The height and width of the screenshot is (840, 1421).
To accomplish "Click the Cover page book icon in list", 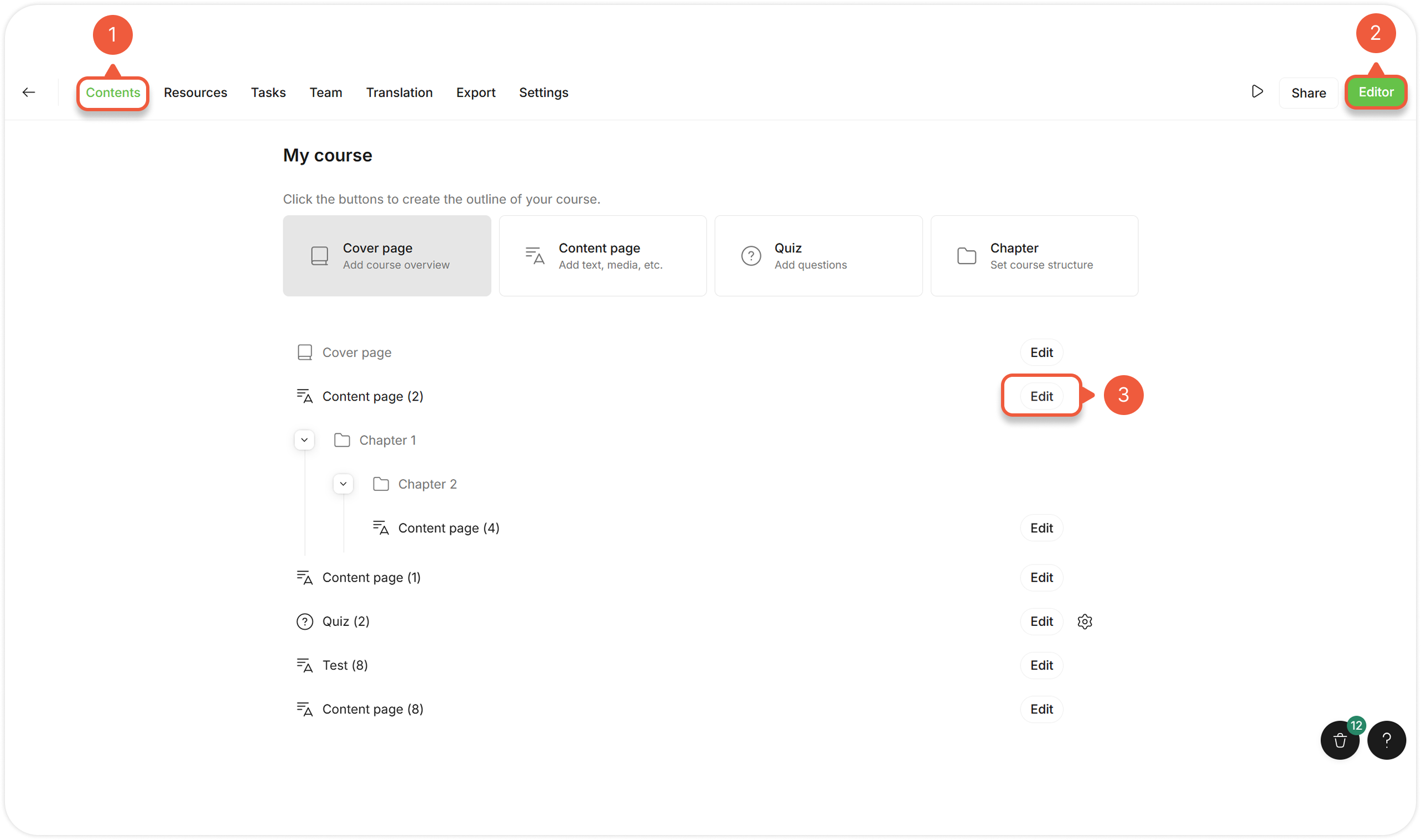I will click(304, 352).
